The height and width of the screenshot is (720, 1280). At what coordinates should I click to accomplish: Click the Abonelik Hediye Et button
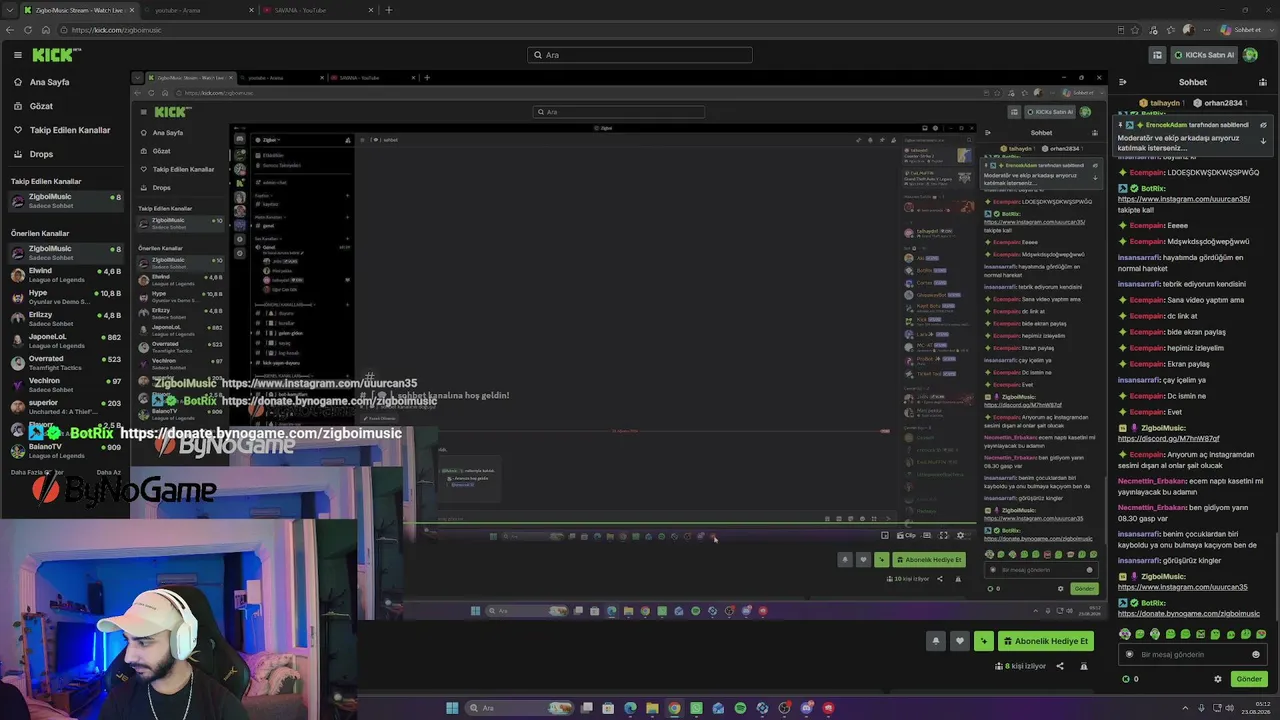1045,641
